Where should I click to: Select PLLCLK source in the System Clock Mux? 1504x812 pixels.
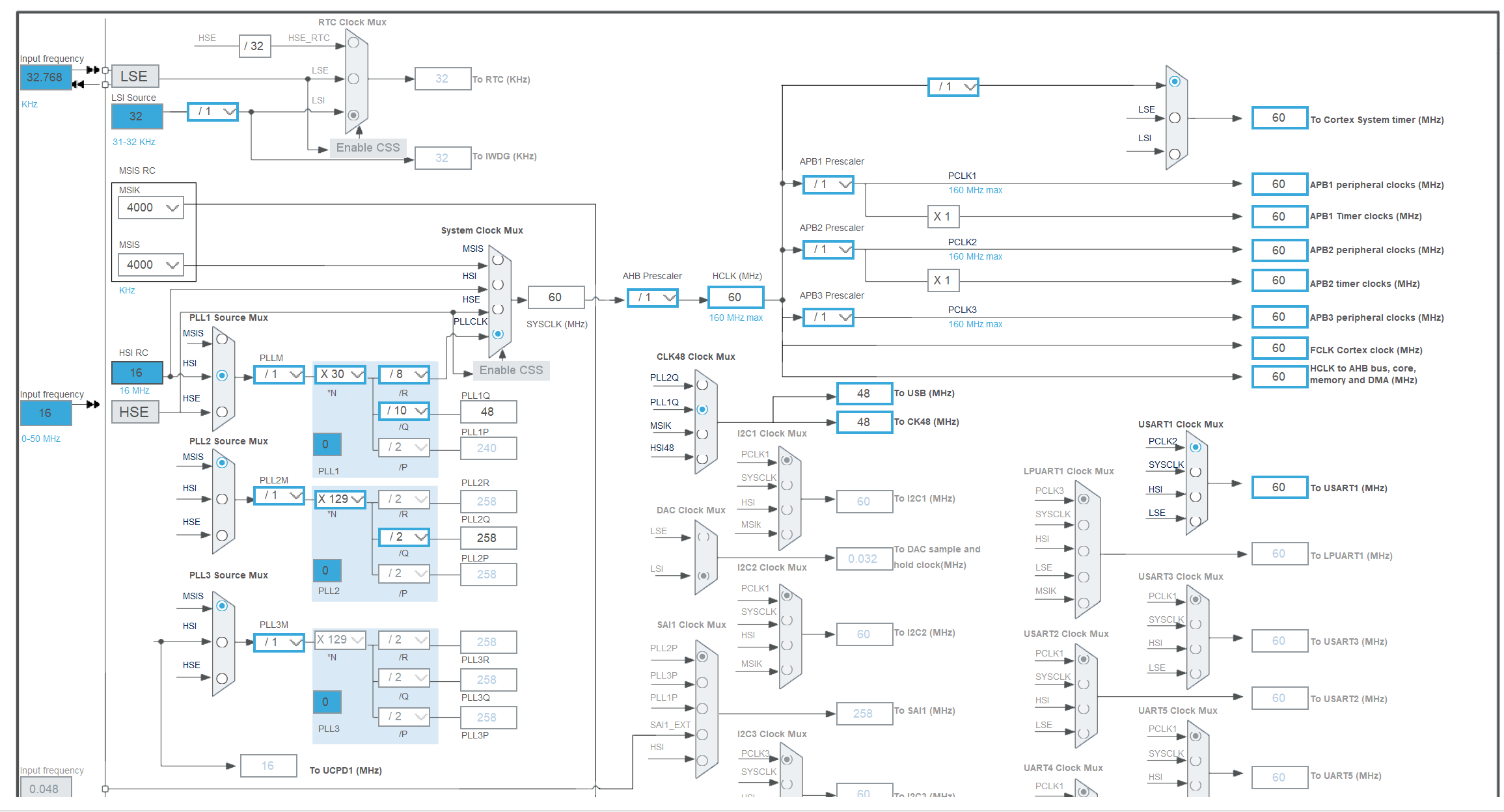coord(499,334)
